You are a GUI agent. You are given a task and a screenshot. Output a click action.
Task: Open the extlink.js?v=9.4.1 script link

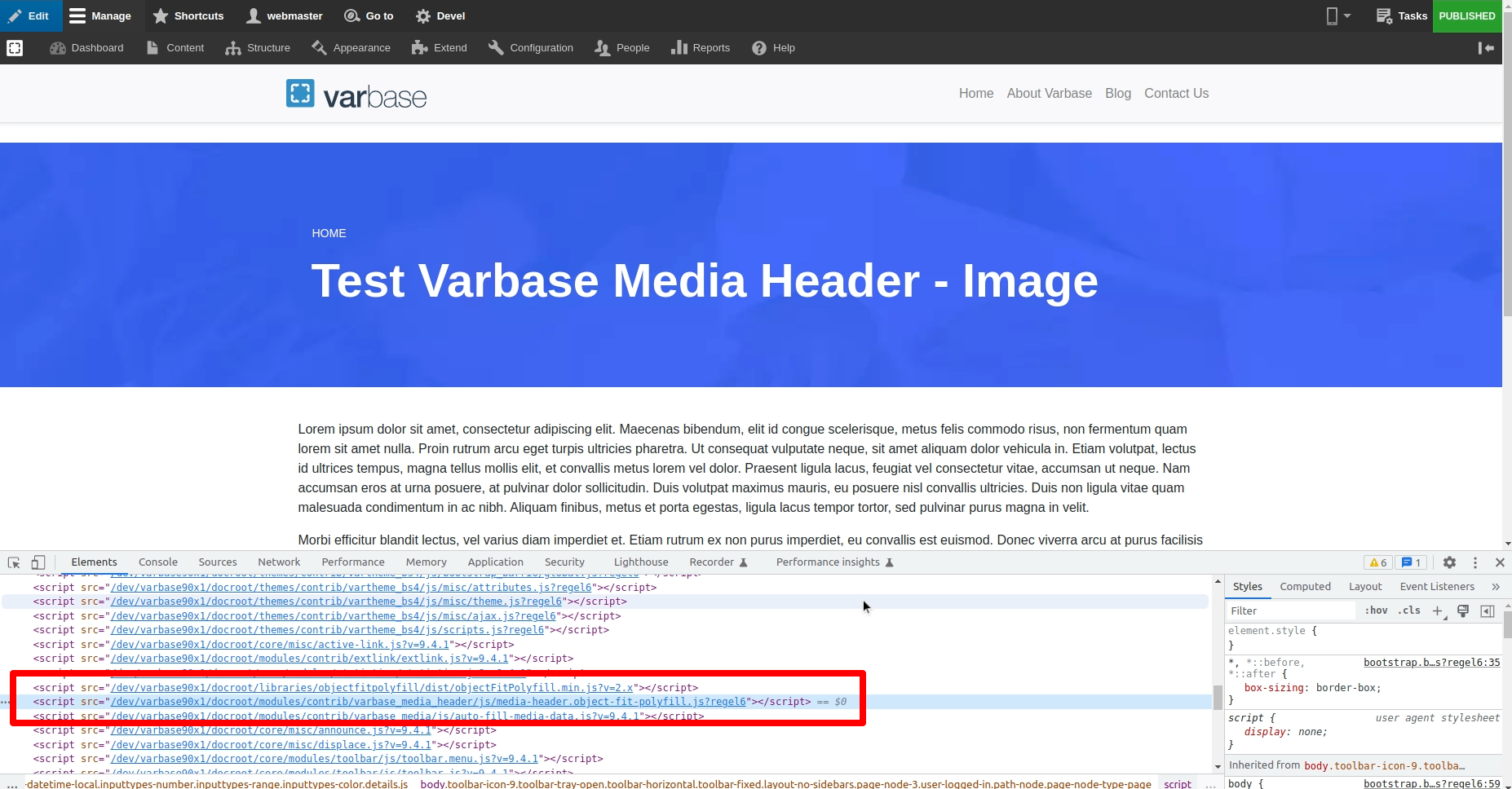click(x=310, y=659)
